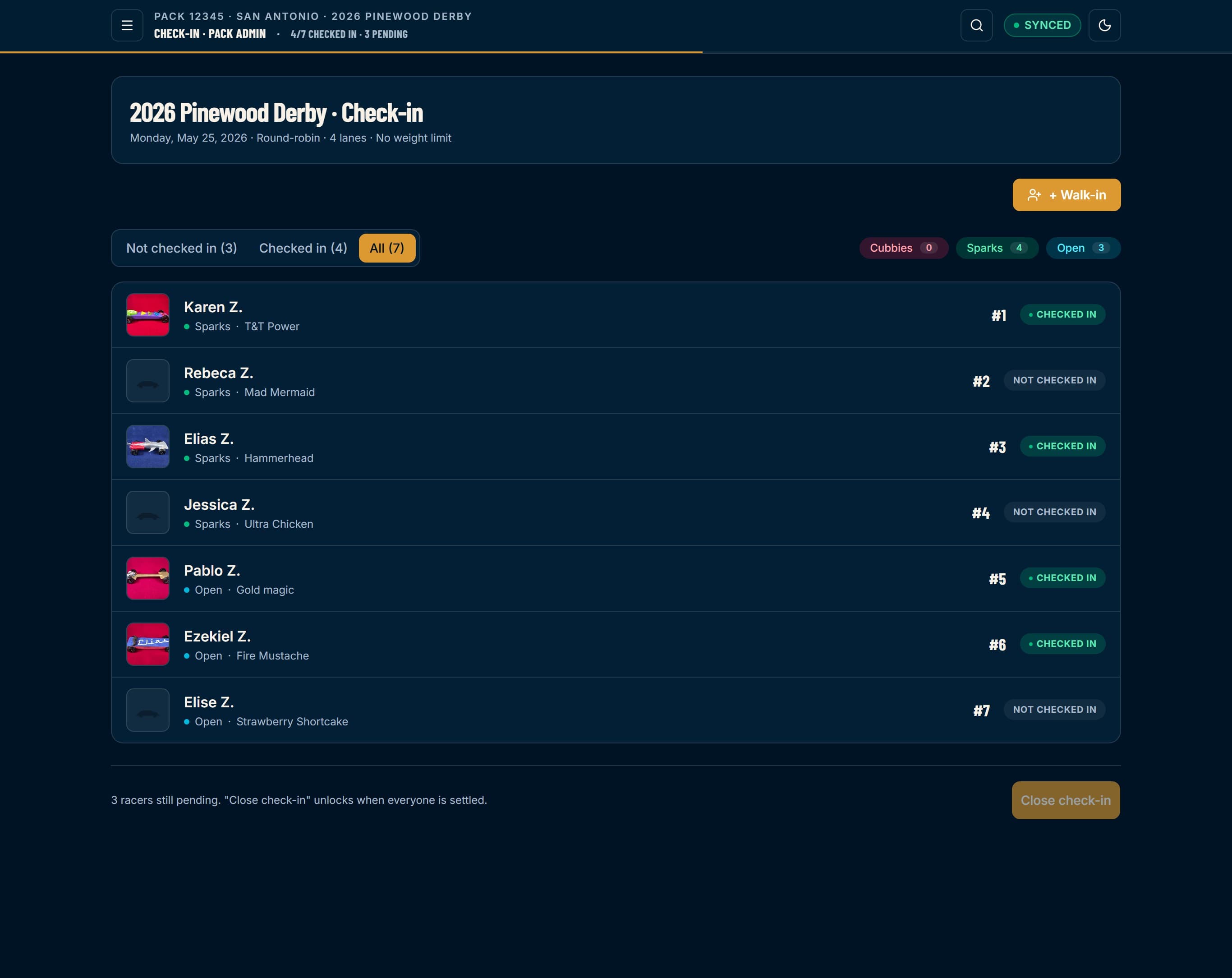Open Karen Z.'s car photo thumbnail
Screen dimensions: 1232x978
148,315
